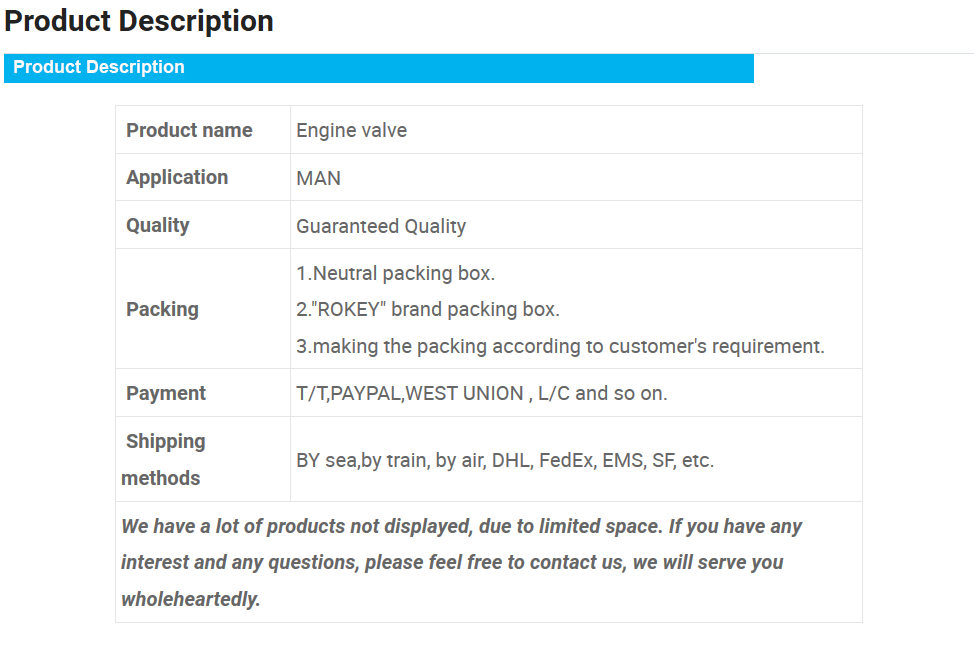Select the "Product name" label cell
The image size is (977, 645).
pyautogui.click(x=189, y=130)
